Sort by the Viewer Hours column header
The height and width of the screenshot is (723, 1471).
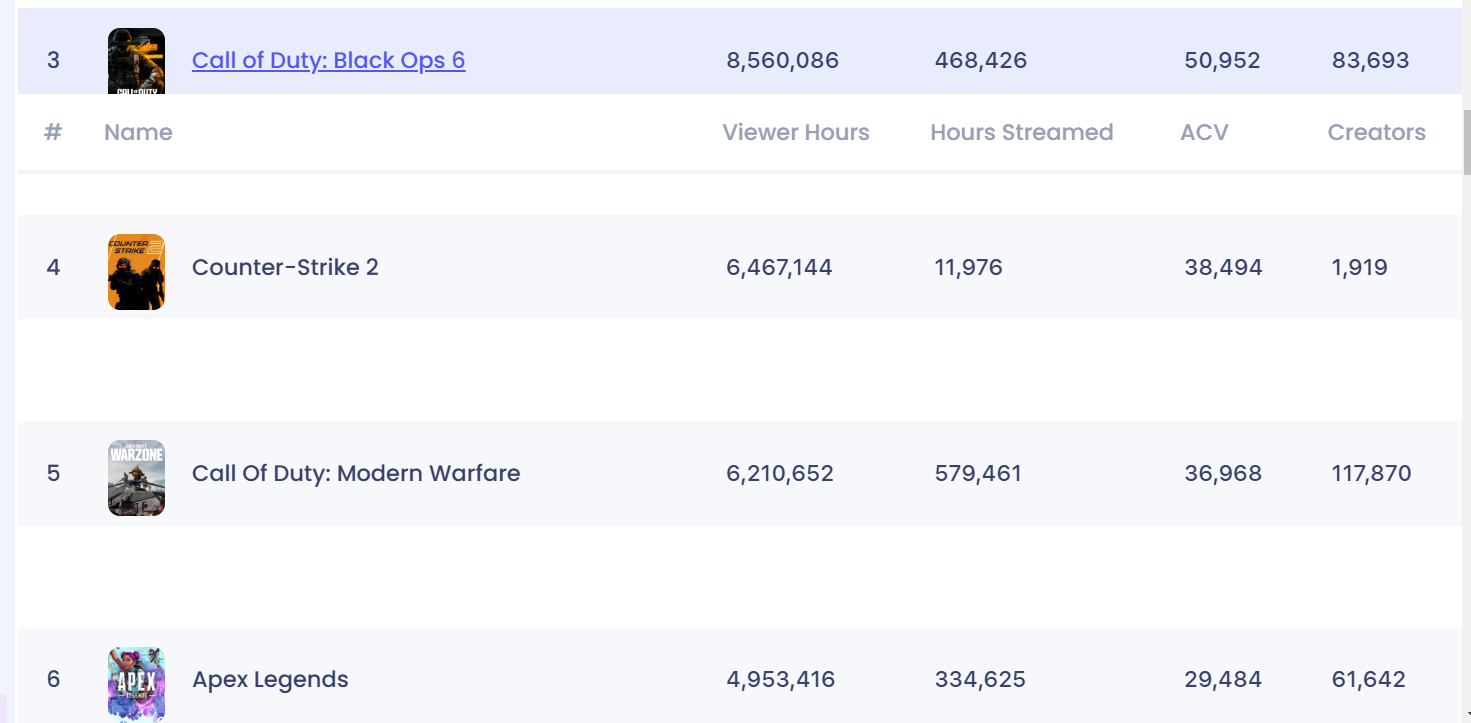click(795, 132)
